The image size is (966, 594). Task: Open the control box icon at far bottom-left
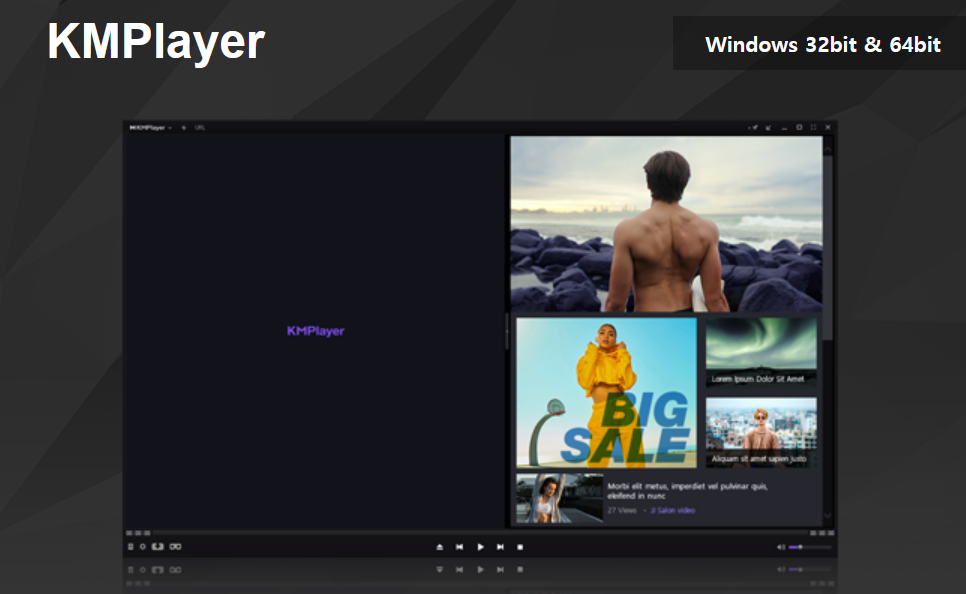coord(131,547)
